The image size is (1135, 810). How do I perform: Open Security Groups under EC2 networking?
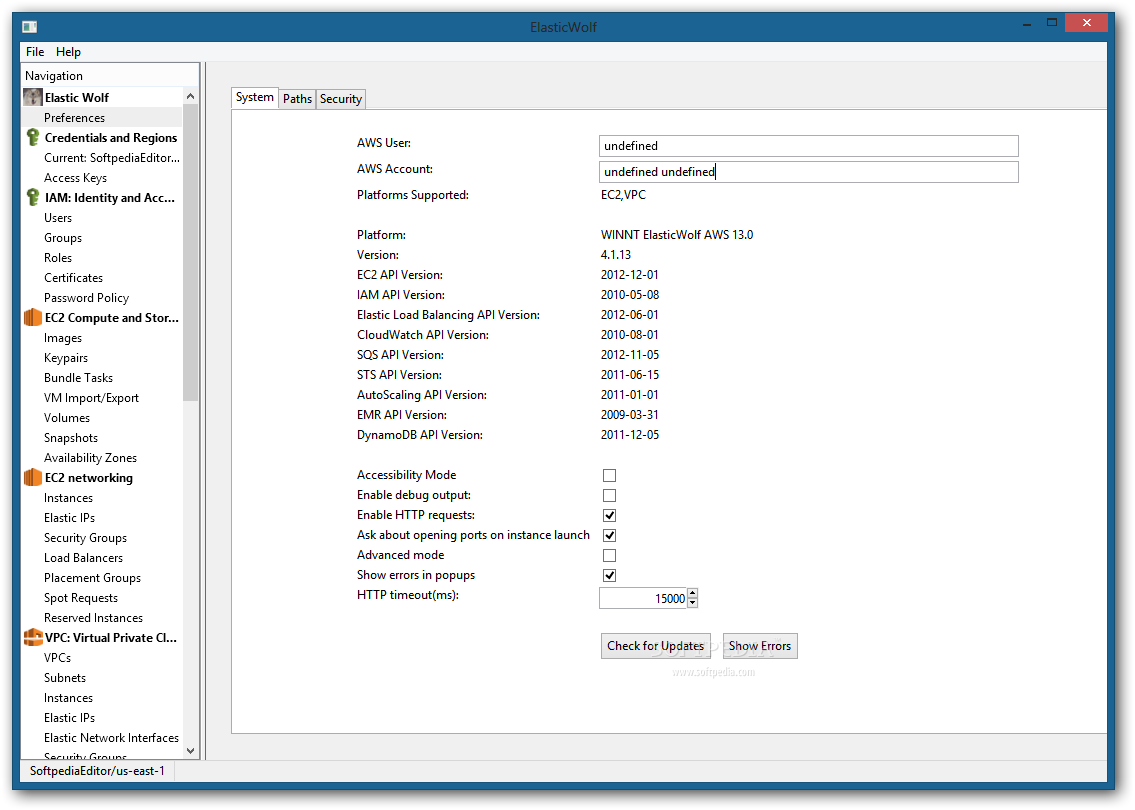point(85,538)
